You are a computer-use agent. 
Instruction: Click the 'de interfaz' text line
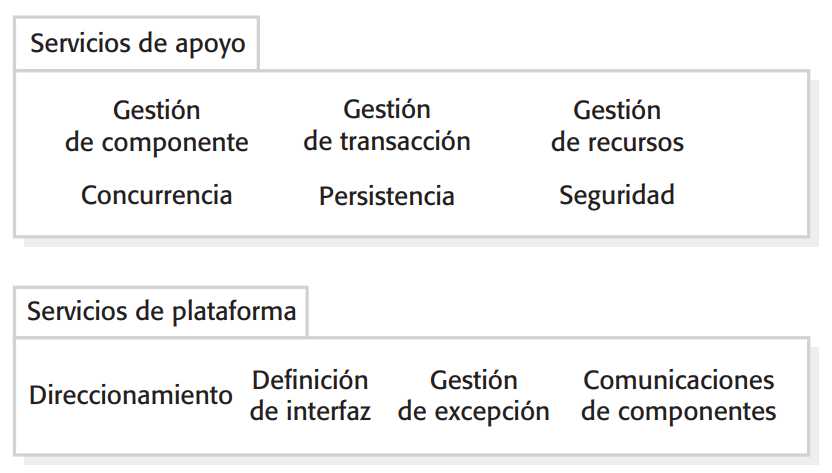pos(310,411)
